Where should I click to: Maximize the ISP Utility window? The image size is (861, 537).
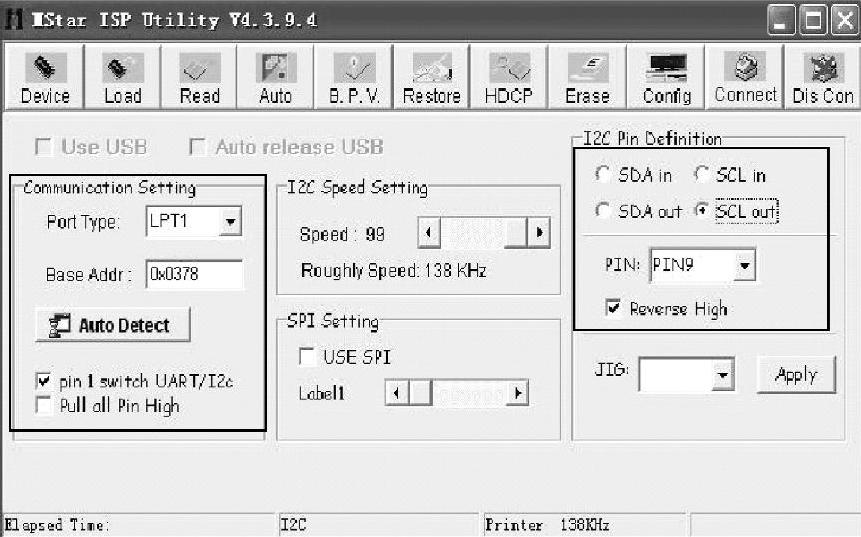pos(813,20)
